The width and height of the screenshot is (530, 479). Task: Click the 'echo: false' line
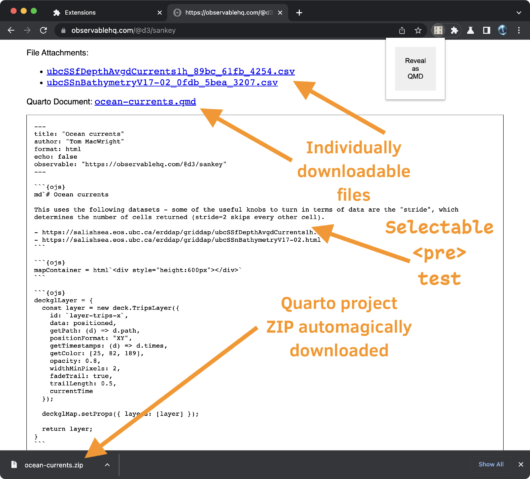(x=55, y=157)
